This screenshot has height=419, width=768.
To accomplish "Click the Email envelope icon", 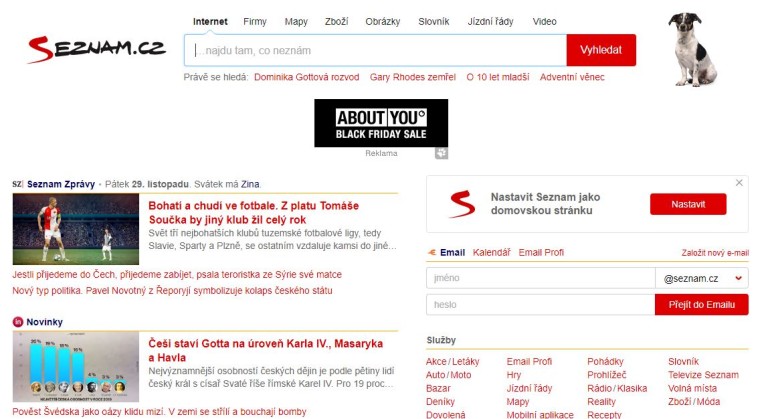I will point(432,253).
